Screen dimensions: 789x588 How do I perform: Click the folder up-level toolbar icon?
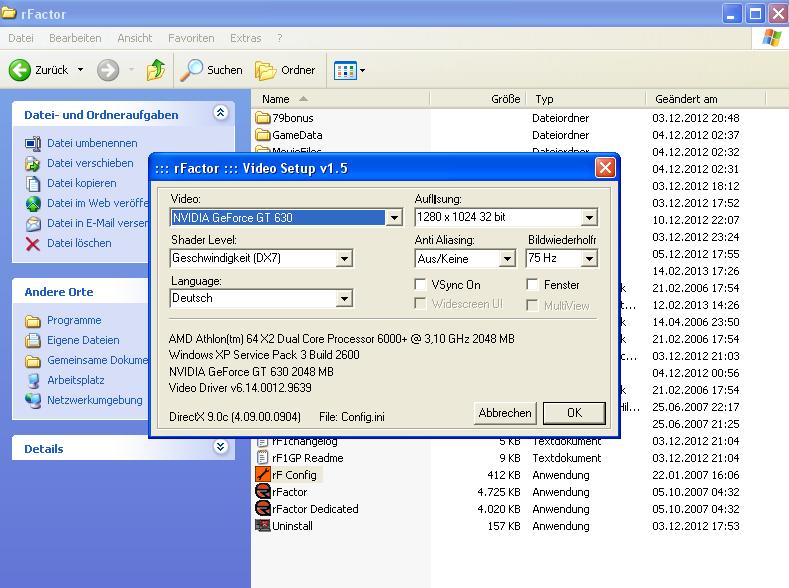[156, 70]
